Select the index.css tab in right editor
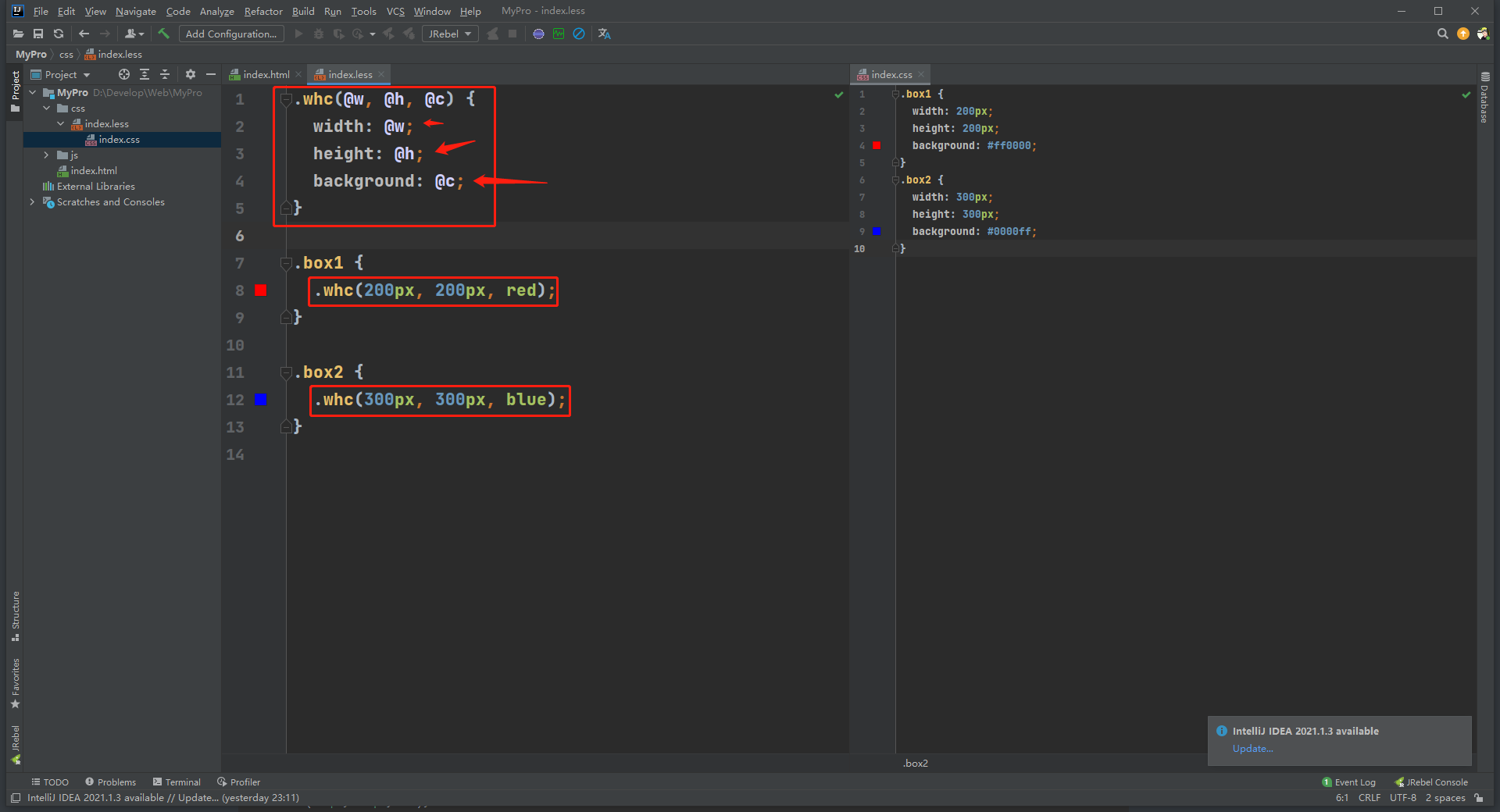 click(891, 74)
